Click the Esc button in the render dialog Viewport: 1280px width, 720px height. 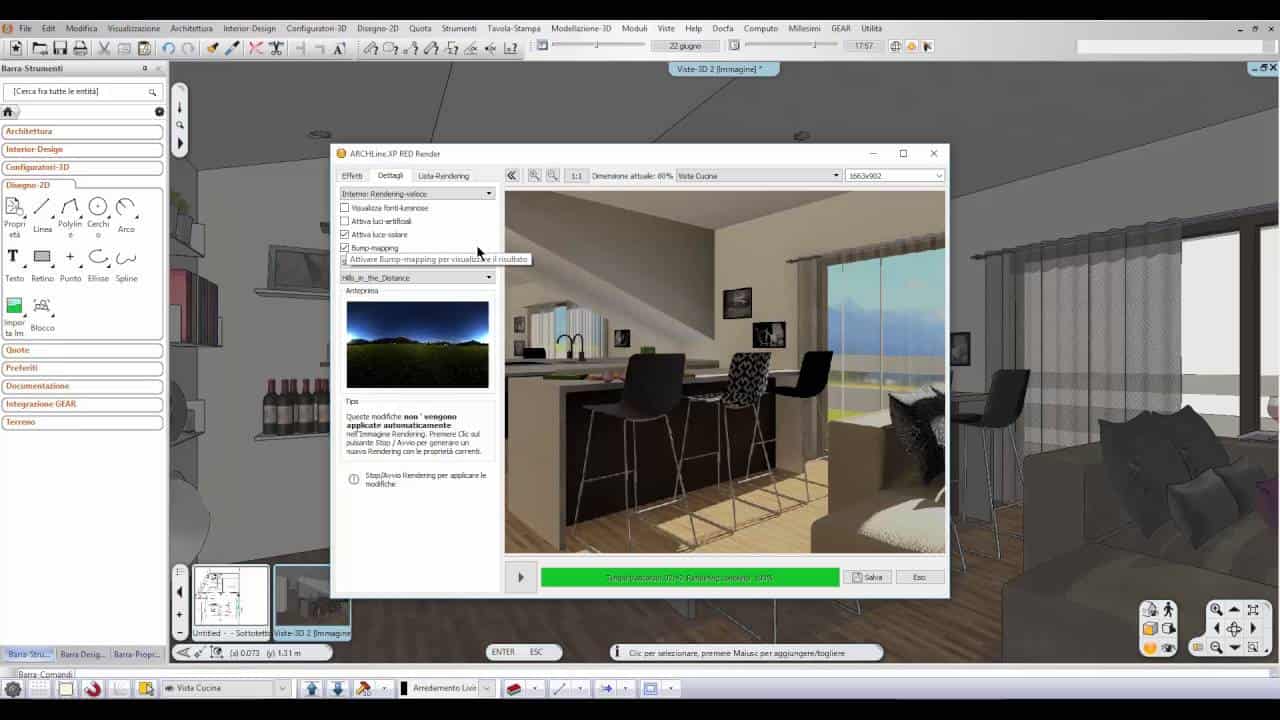919,577
